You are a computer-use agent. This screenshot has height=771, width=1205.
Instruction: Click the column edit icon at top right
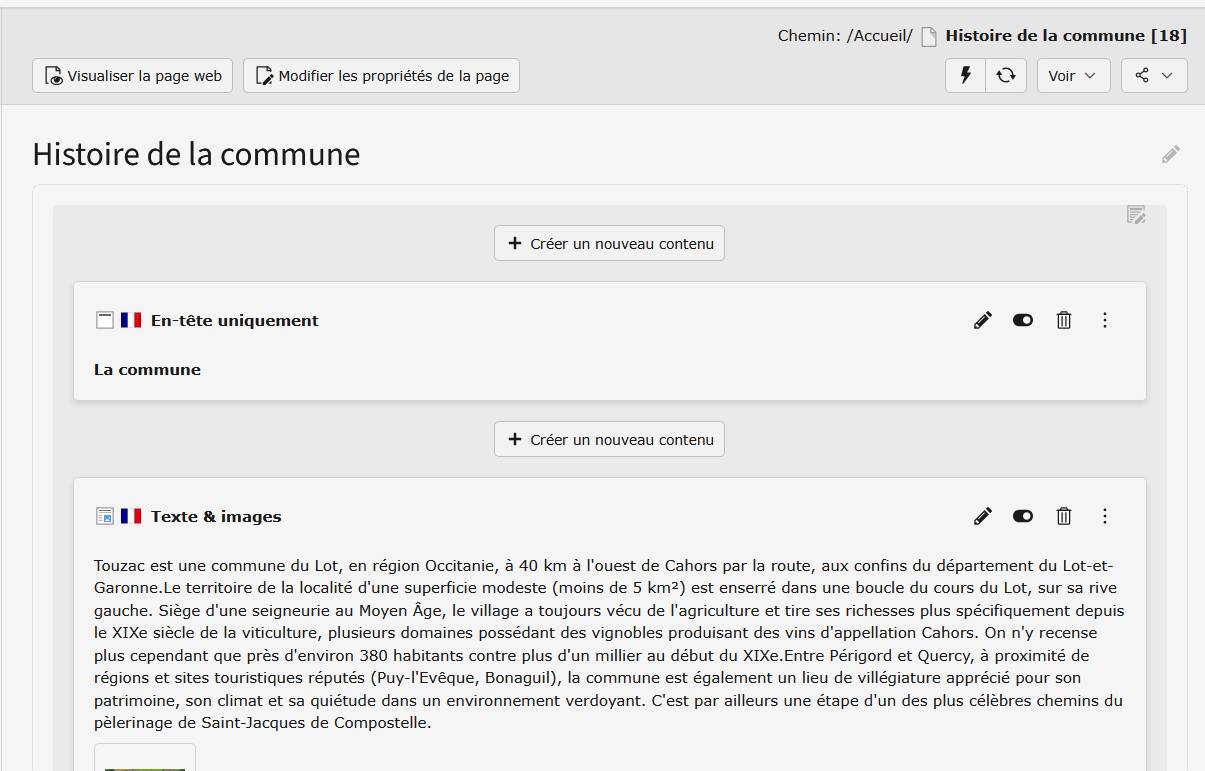1136,214
